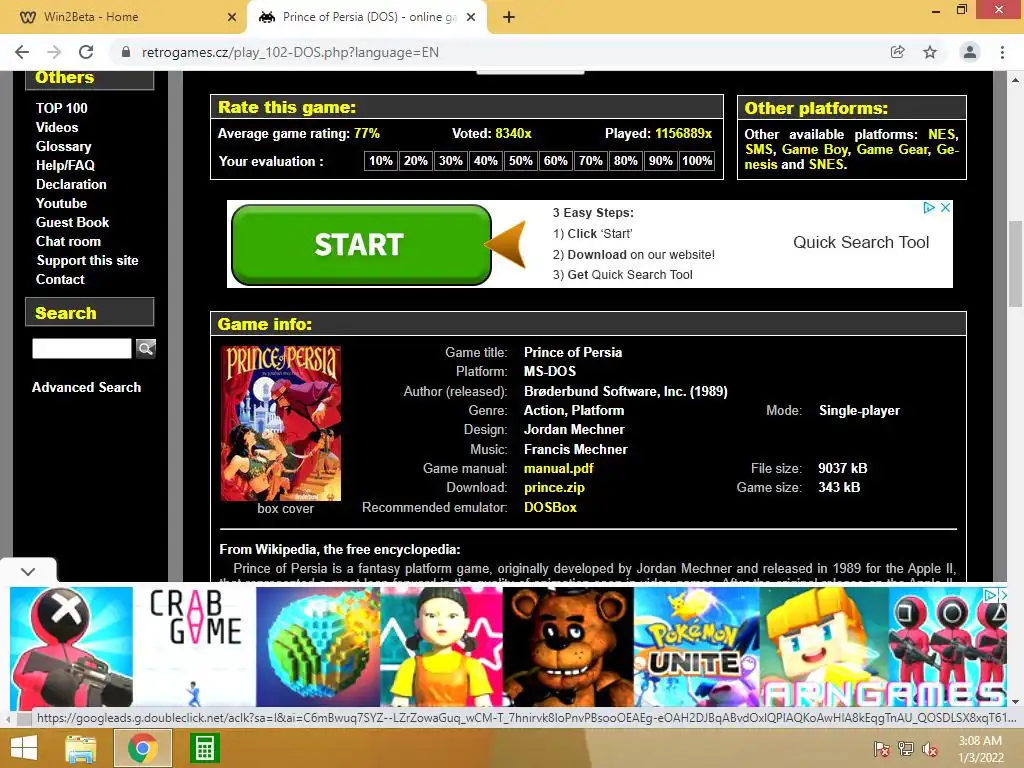Click the share page icon in address bar

pyautogui.click(x=898, y=52)
